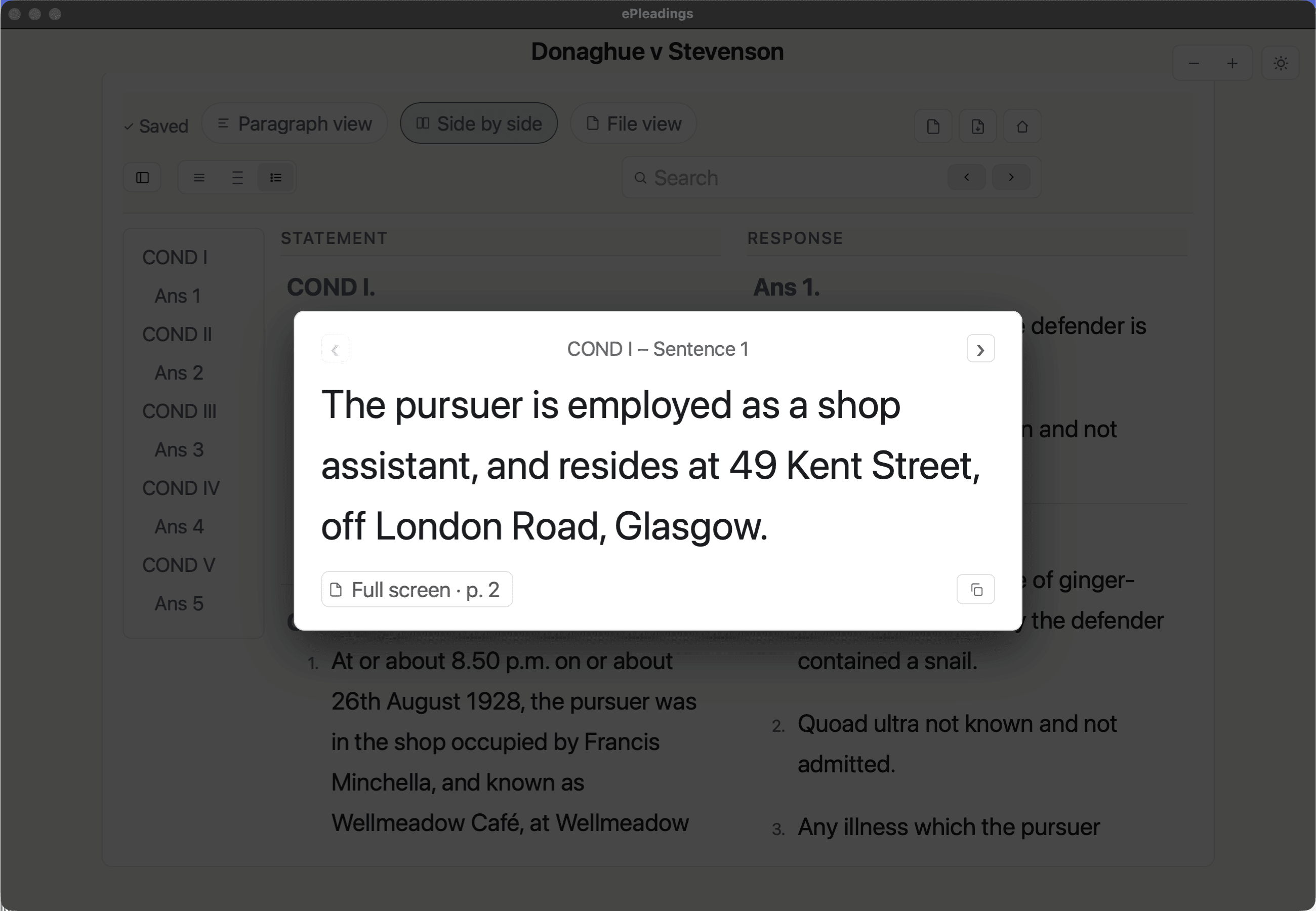Select Ans 2 in sidebar
The image size is (1316, 911).
click(x=179, y=372)
